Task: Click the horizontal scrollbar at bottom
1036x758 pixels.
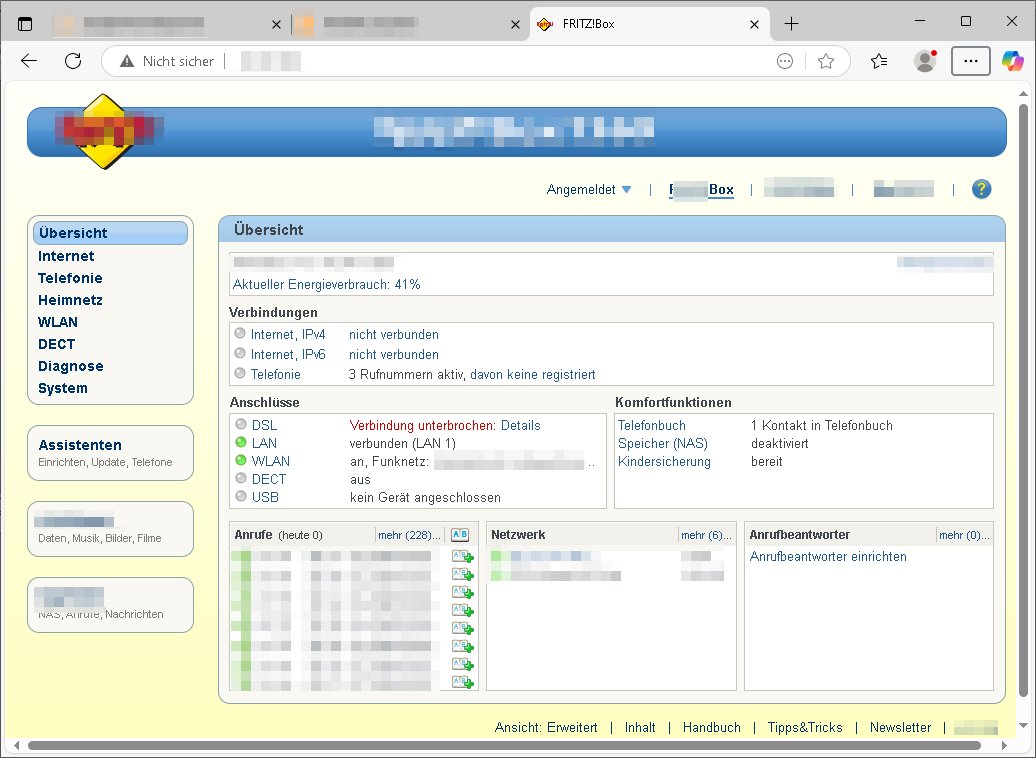Action: pyautogui.click(x=500, y=745)
